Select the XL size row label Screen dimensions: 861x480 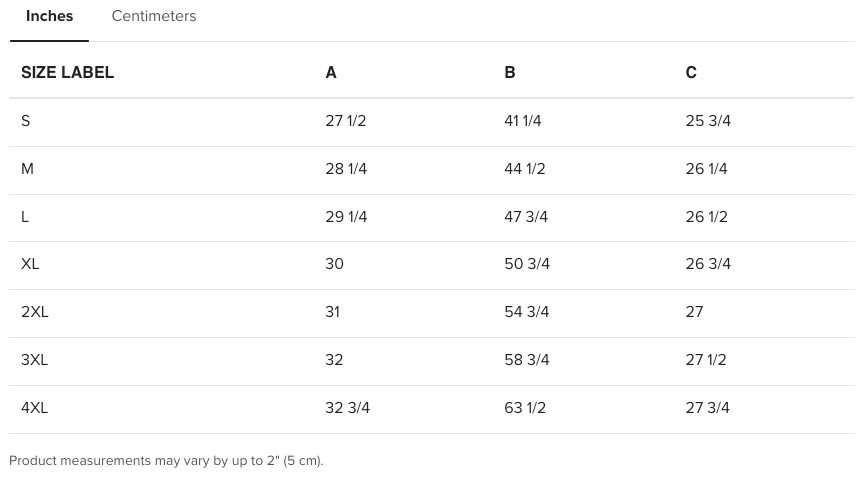pos(30,264)
